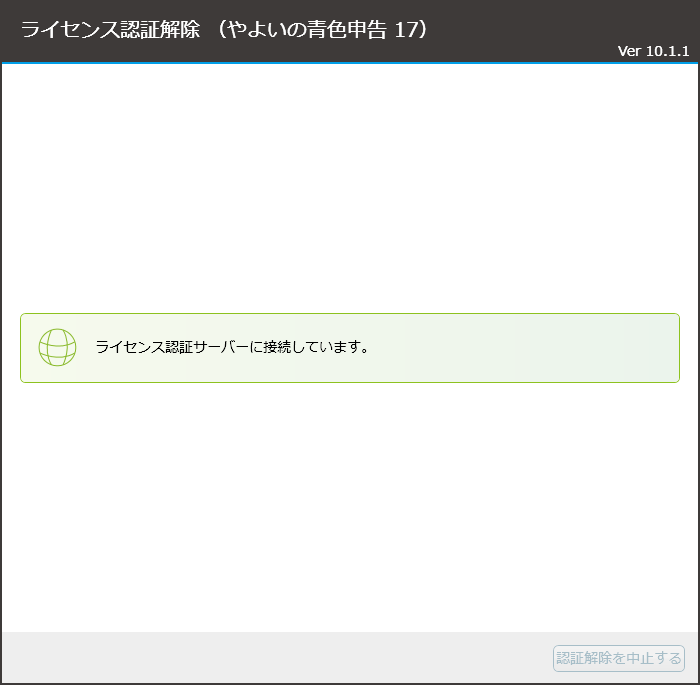
Task: Click the green globe connection icon
Action: [58, 347]
